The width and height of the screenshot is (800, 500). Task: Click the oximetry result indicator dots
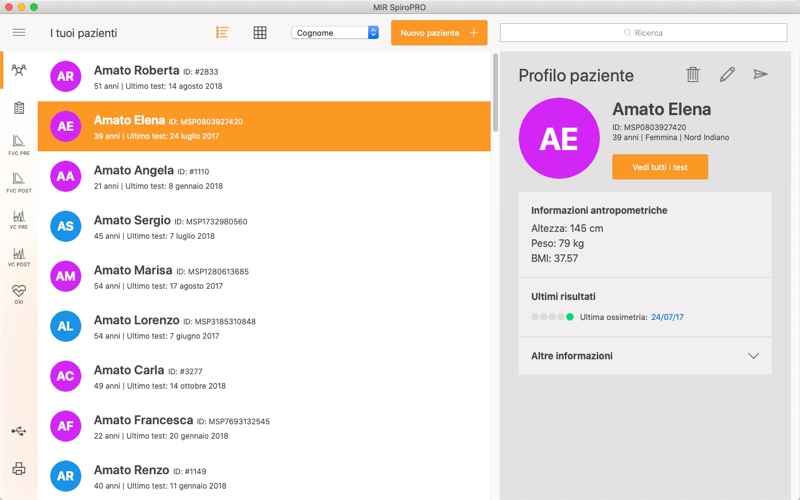point(552,317)
